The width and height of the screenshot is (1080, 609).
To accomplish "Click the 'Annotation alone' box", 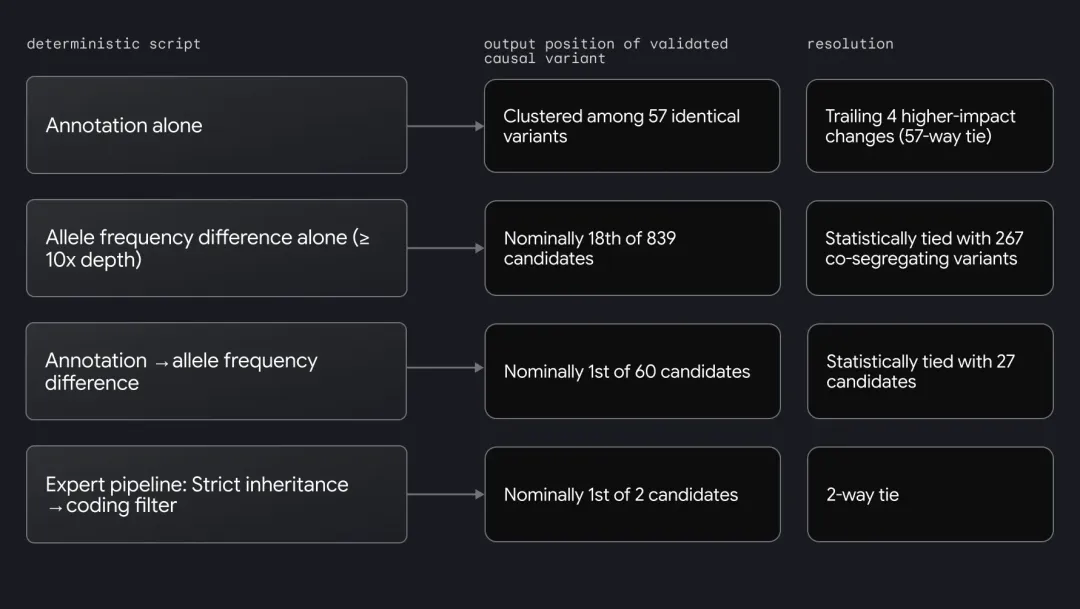I will (x=216, y=125).
